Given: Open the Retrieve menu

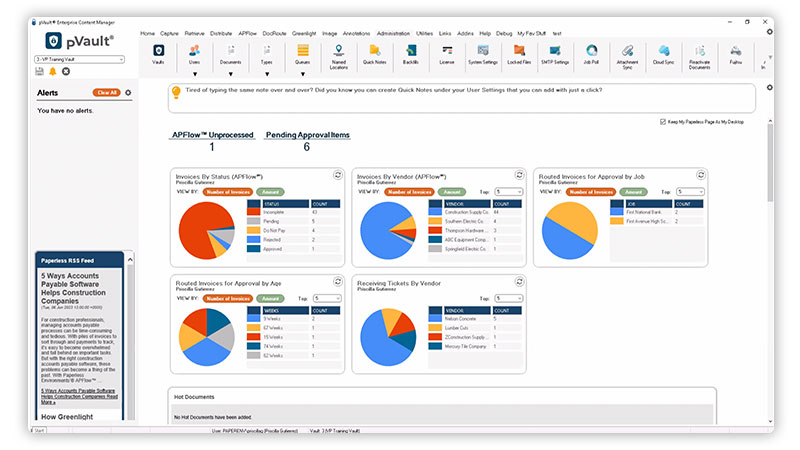Looking at the screenshot, I should (194, 34).
